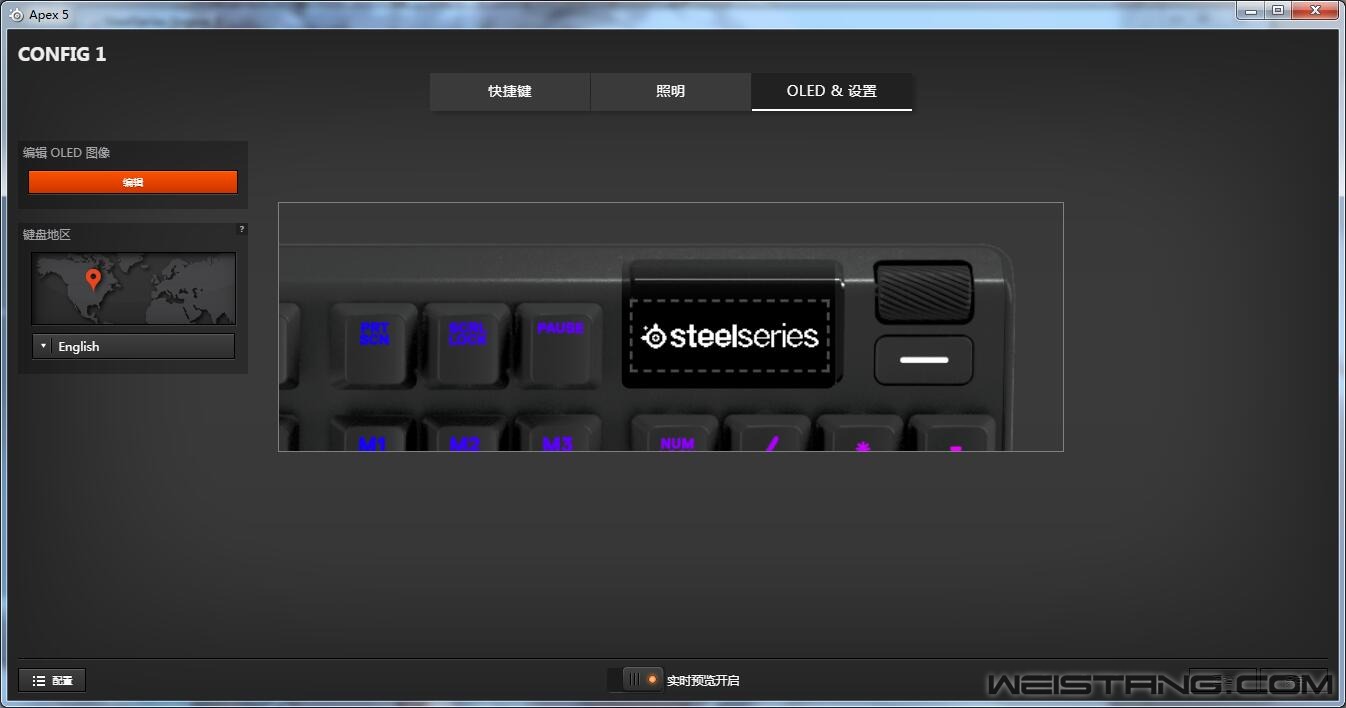1346x708 pixels.
Task: Minimize the Apex 5 window
Action: pyautogui.click(x=1250, y=10)
